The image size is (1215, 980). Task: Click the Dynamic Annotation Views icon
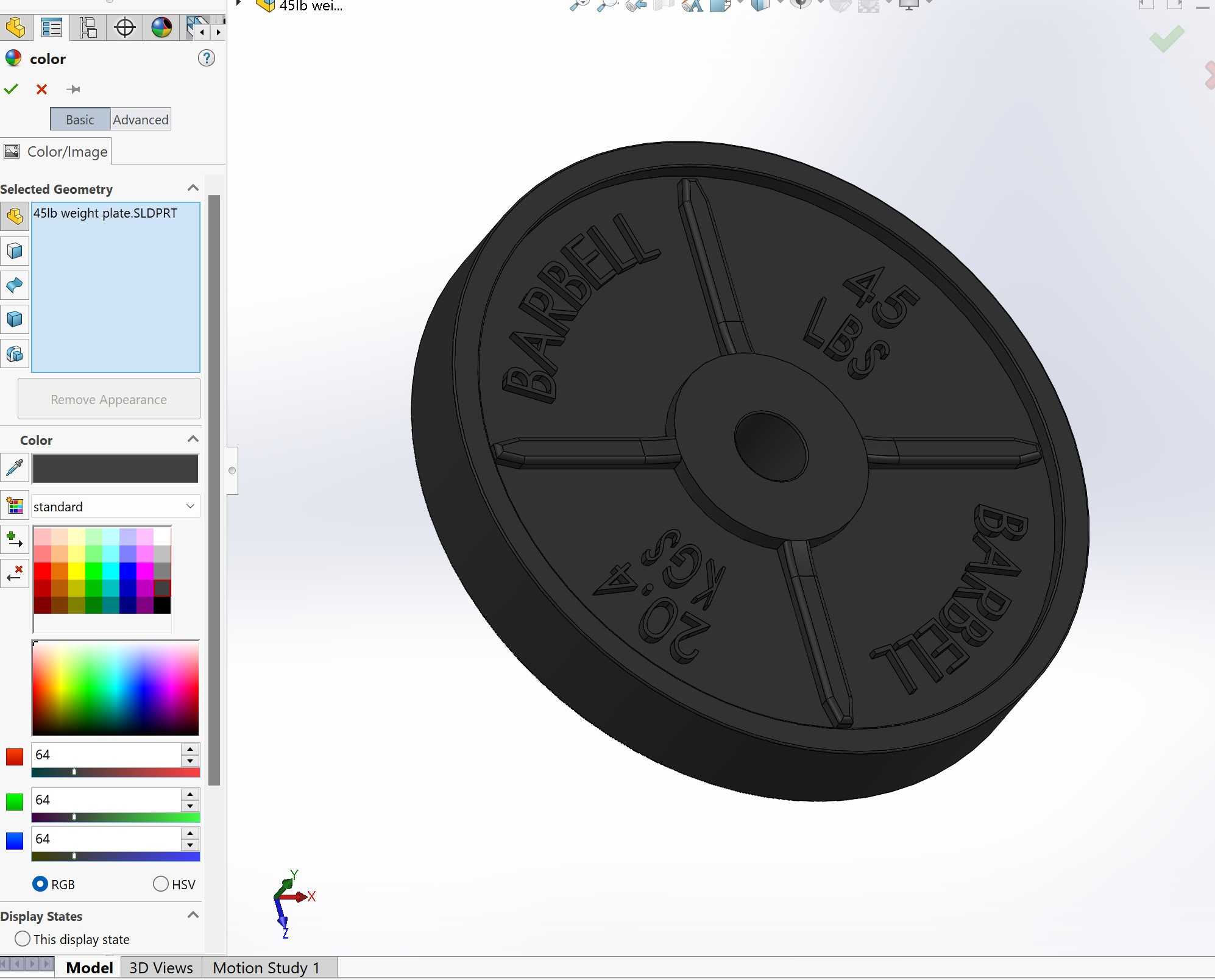[x=692, y=5]
